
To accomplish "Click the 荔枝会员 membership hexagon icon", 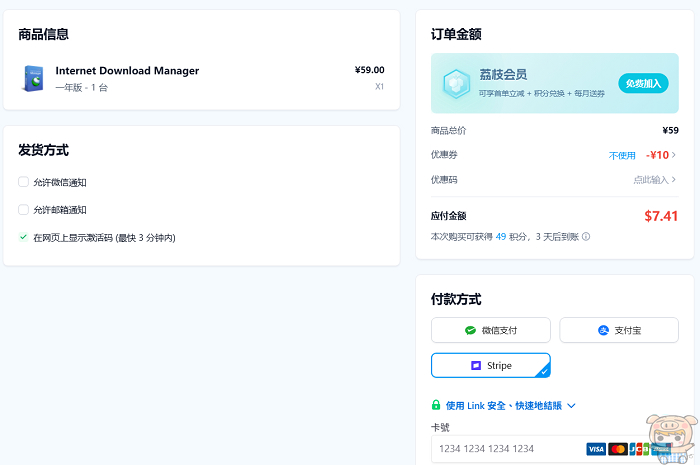I will (457, 82).
